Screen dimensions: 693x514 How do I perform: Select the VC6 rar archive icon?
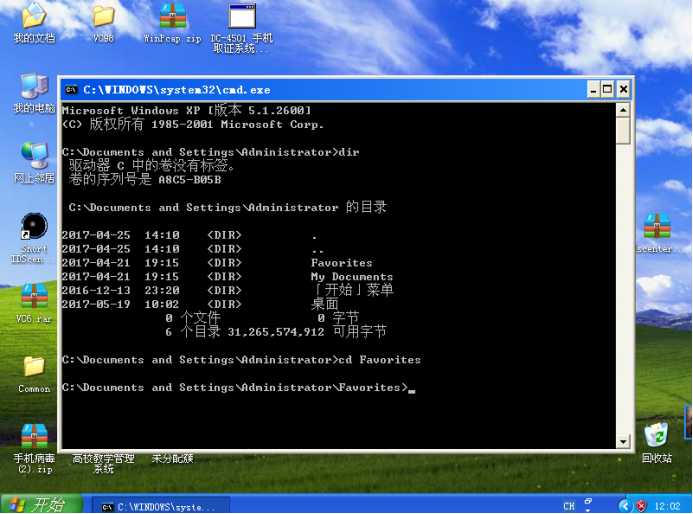click(x=34, y=303)
